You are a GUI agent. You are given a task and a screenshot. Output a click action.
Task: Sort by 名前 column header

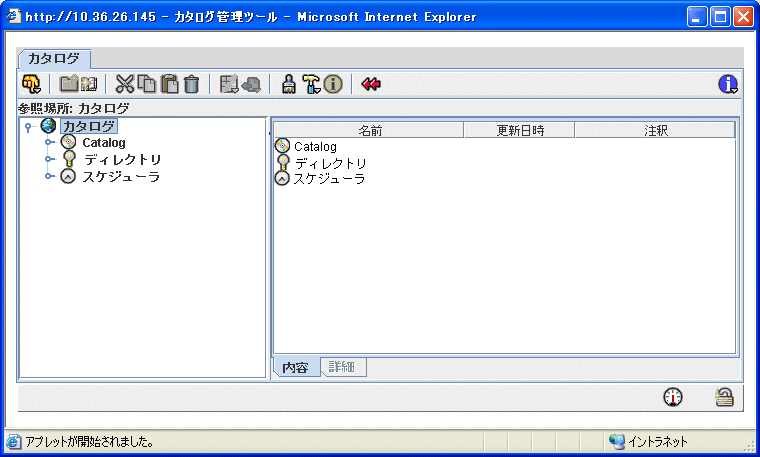(369, 130)
